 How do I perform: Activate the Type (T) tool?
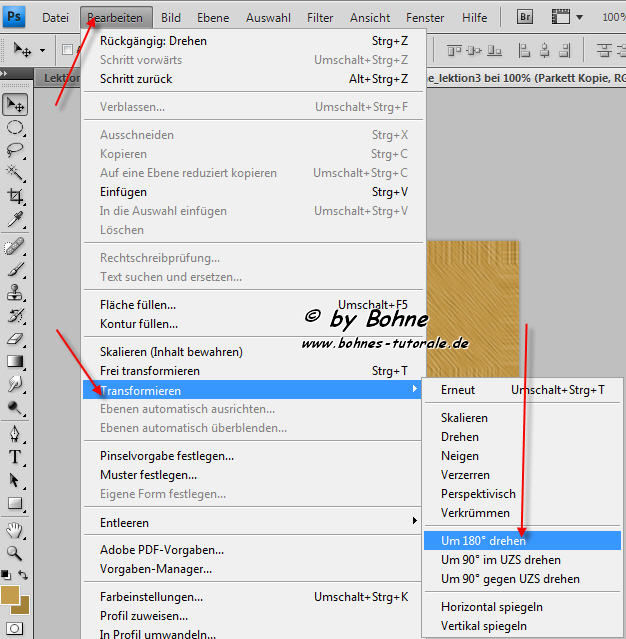pos(16,457)
